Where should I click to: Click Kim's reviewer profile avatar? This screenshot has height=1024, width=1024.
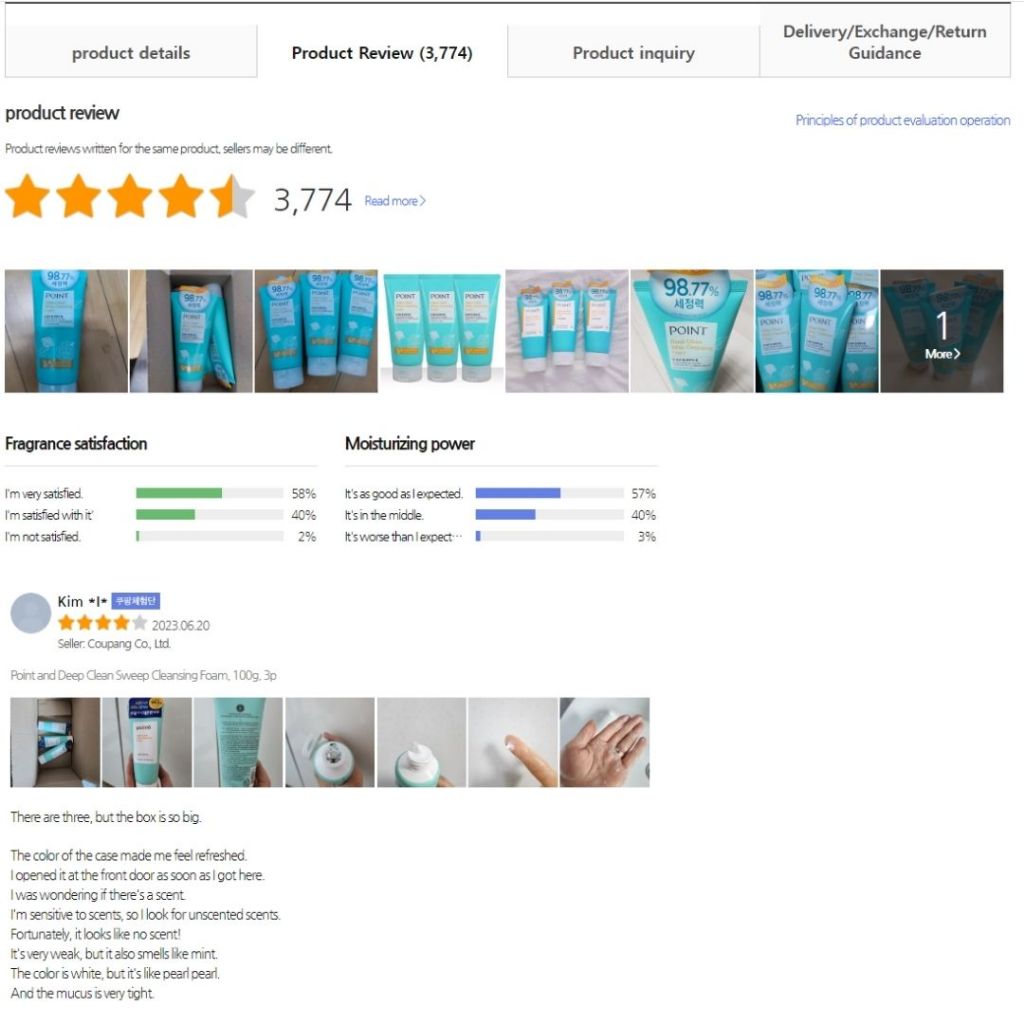click(31, 613)
